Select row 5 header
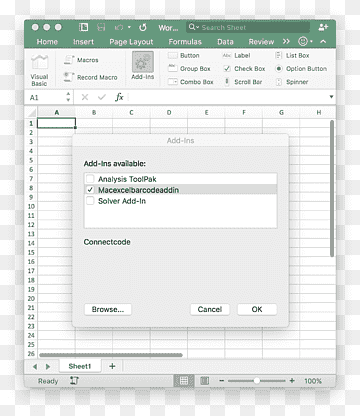This screenshot has width=360, height=416. pyautogui.click(x=31, y=160)
